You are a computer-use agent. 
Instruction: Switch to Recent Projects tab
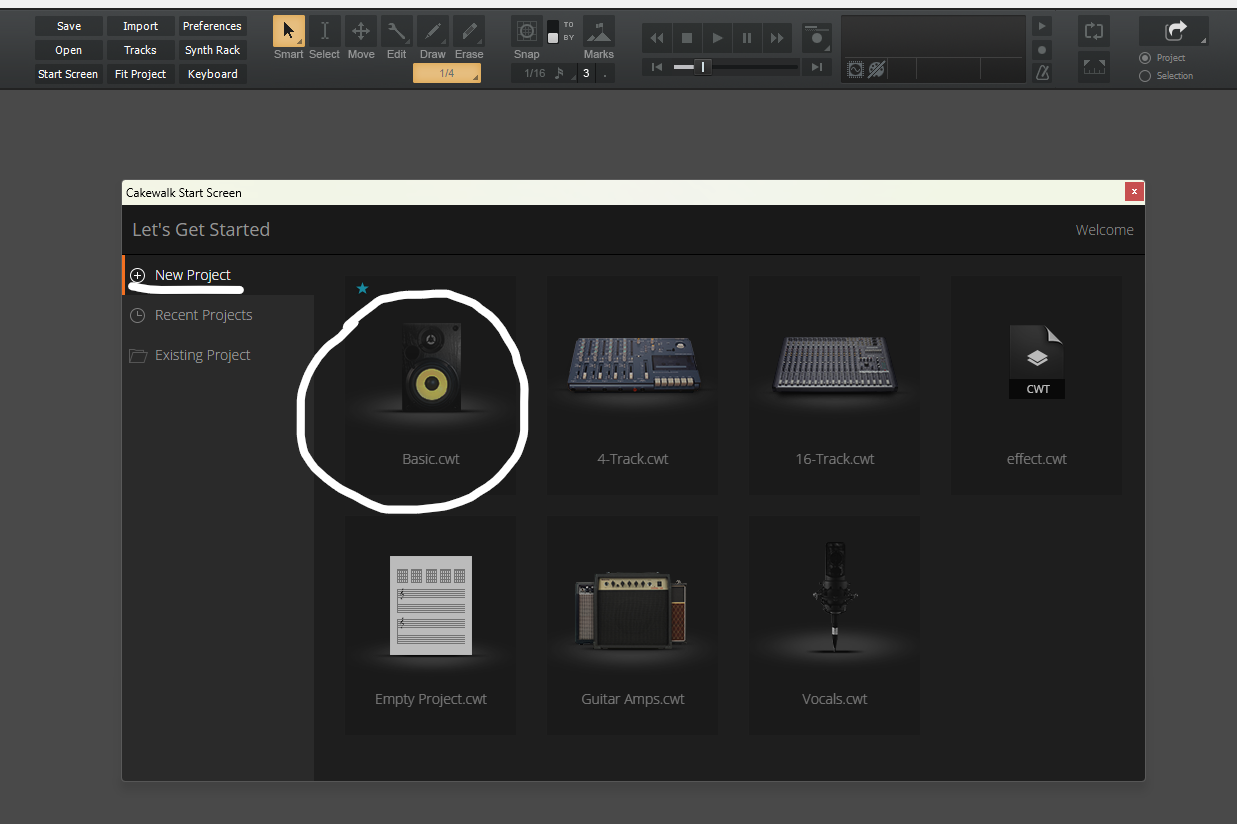point(218,315)
